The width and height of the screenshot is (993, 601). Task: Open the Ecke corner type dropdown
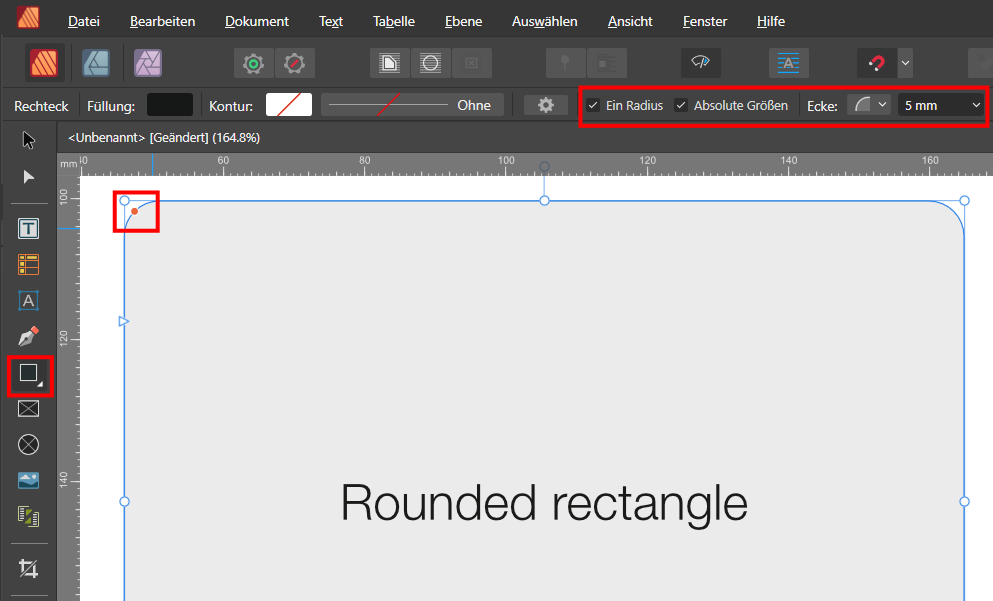(x=869, y=104)
